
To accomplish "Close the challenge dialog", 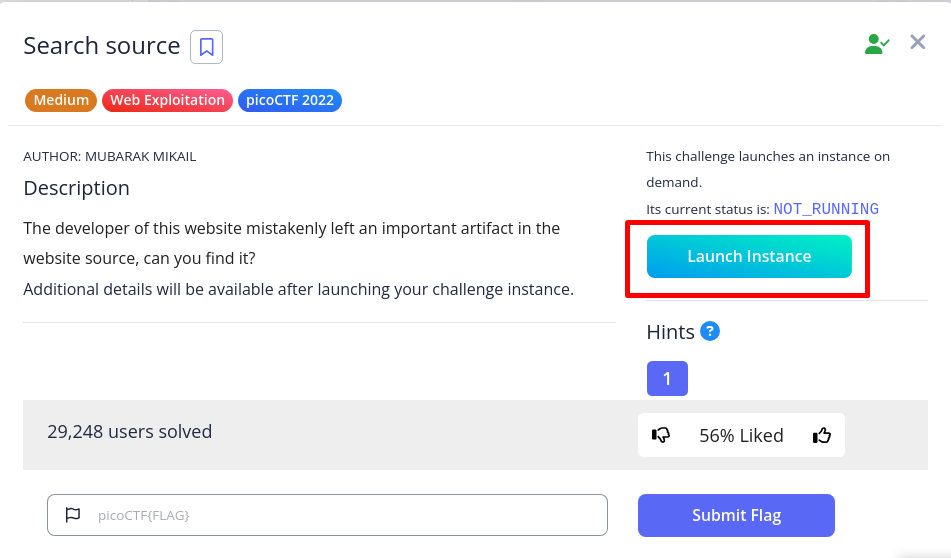I will tap(917, 42).
